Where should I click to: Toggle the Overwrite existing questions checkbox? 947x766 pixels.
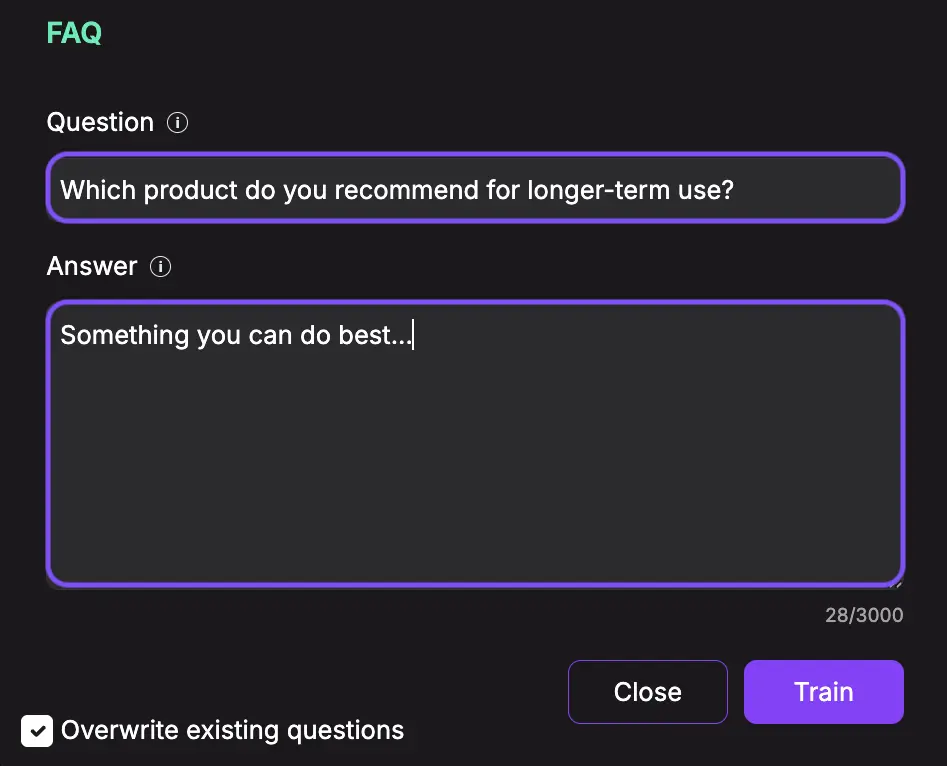(37, 731)
